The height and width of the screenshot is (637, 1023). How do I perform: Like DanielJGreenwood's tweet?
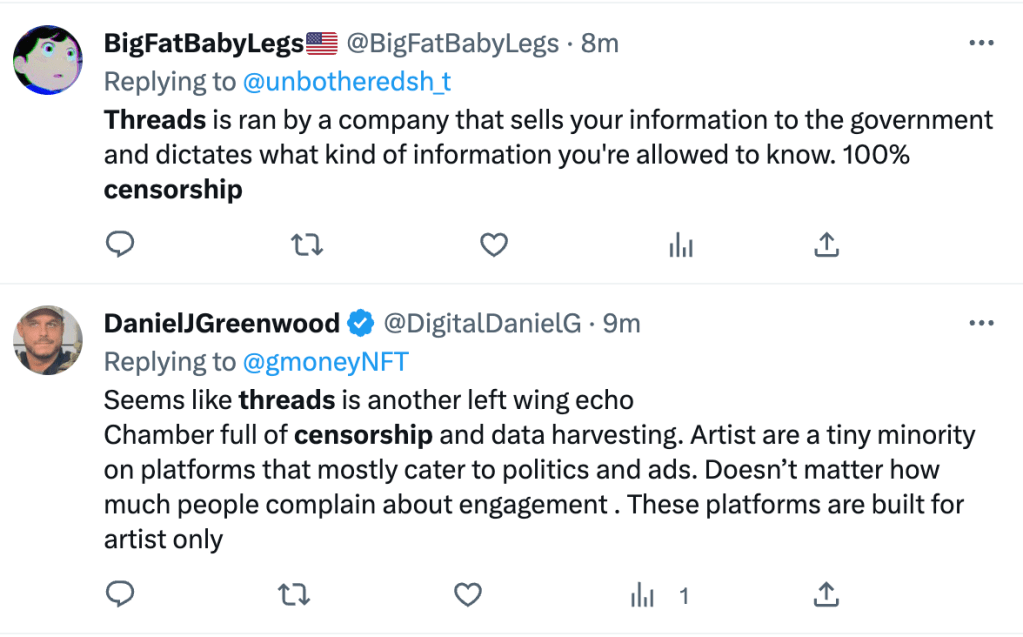467,596
